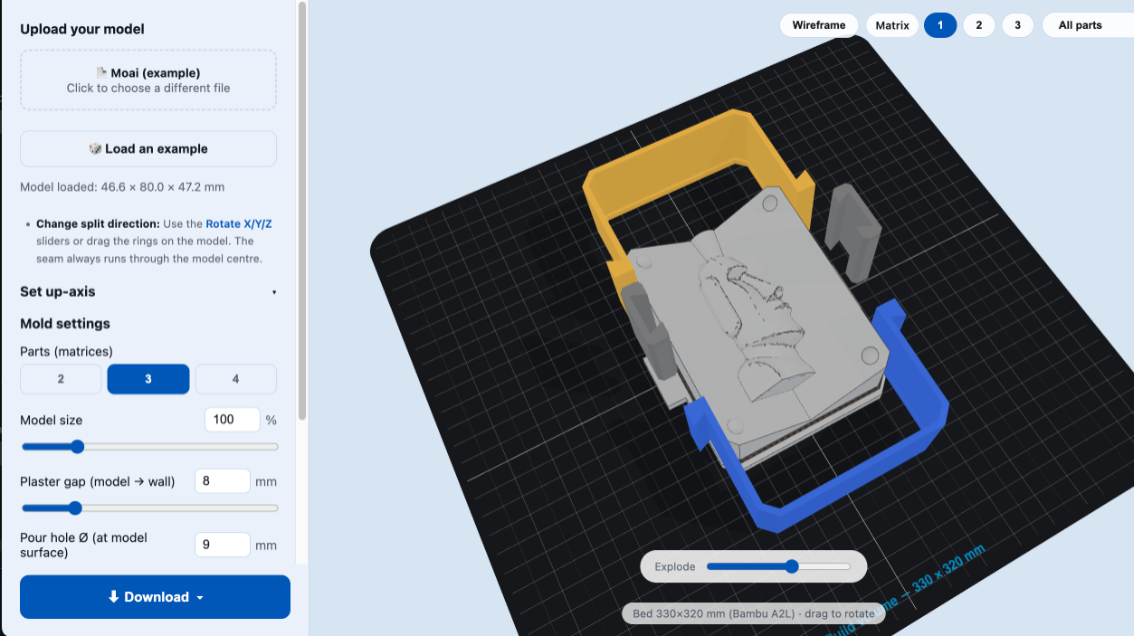This screenshot has height=638, width=1134.
Task: Focus the Pour hole diameter field
Action: pyautogui.click(x=222, y=545)
